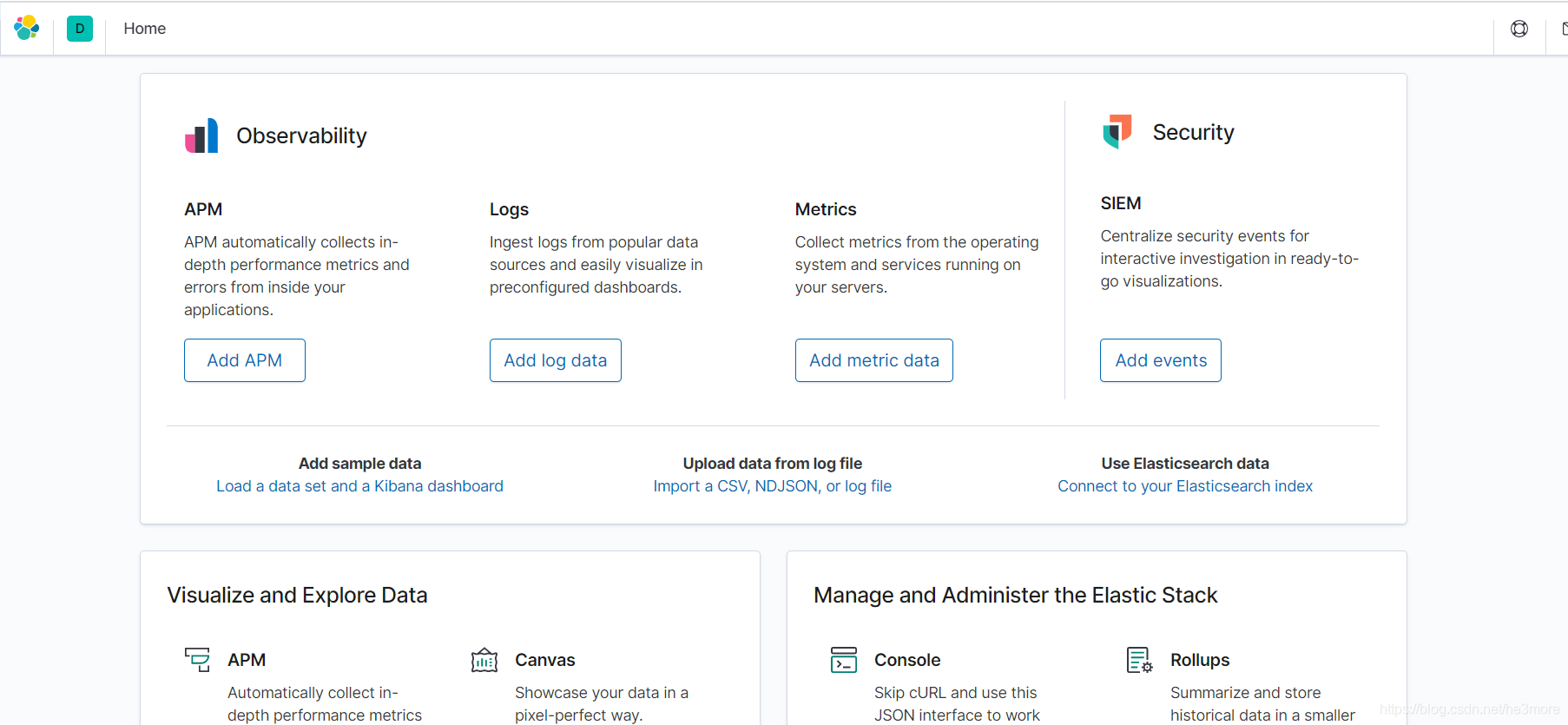1568x725 pixels.
Task: Click the Canvas easel icon
Action: point(484,660)
